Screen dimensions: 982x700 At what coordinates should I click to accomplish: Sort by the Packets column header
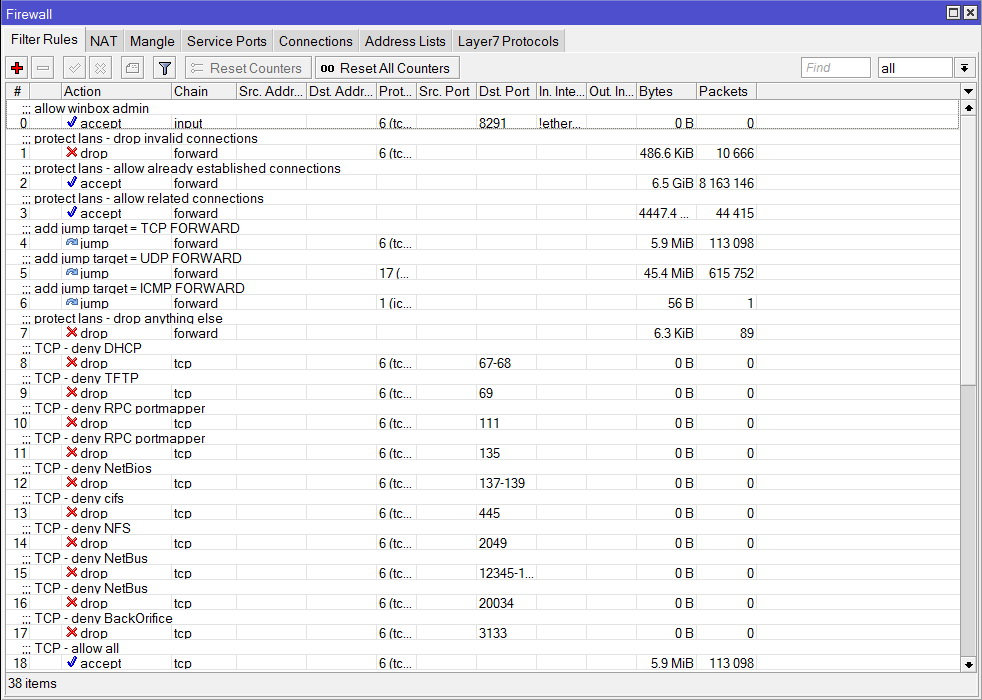pos(726,91)
